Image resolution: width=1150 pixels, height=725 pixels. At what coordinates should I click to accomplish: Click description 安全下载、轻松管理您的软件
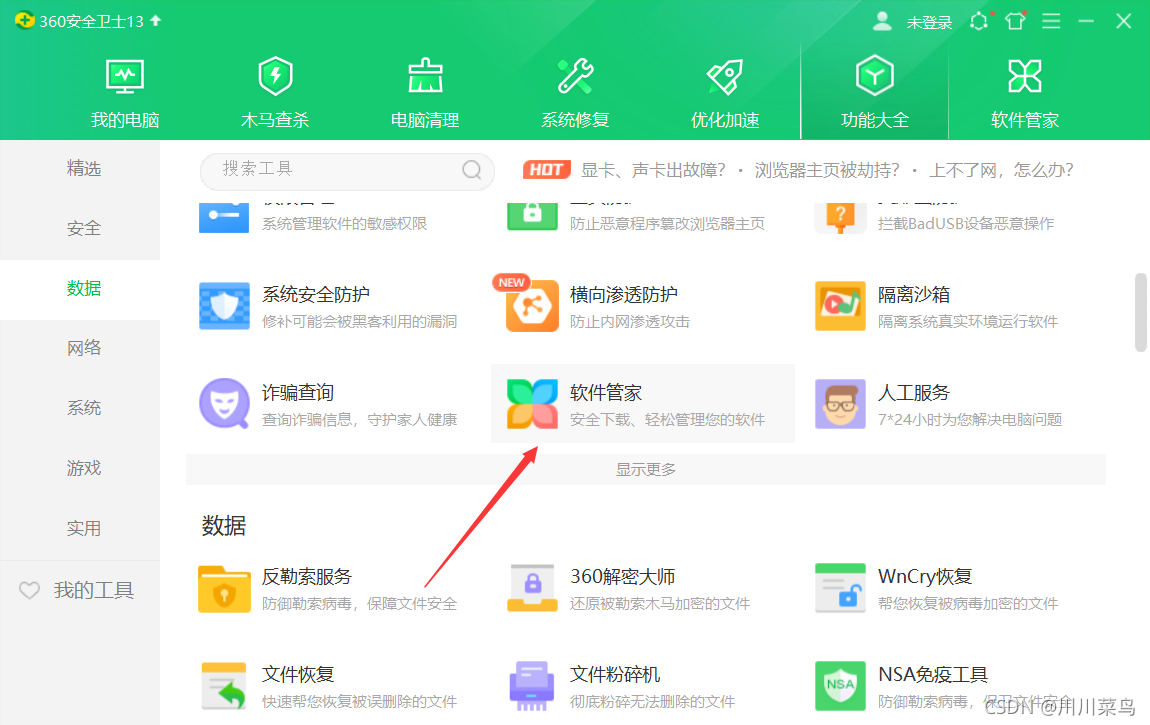[x=667, y=420]
